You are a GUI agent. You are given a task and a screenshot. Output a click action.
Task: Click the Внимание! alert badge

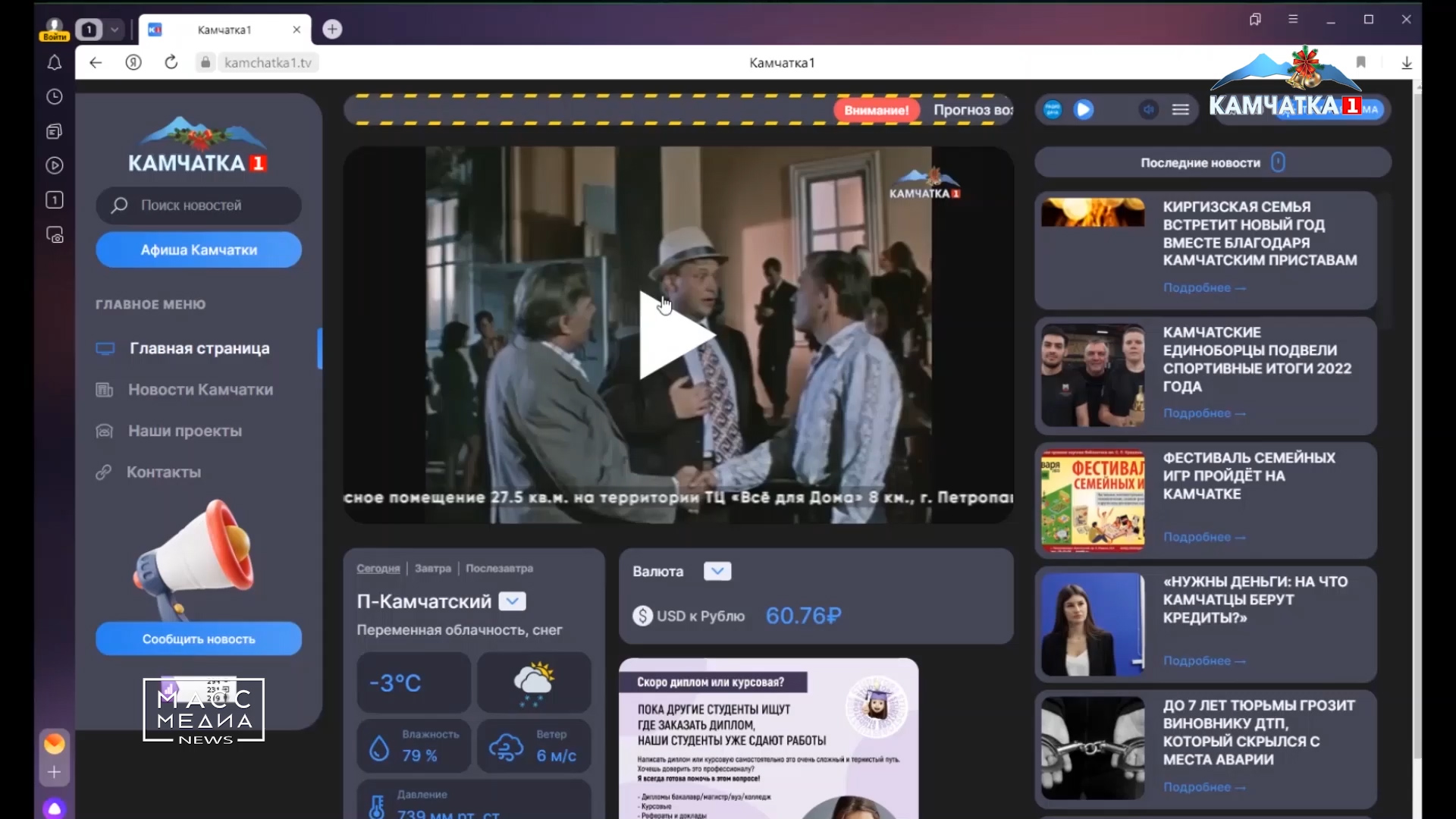click(x=877, y=111)
